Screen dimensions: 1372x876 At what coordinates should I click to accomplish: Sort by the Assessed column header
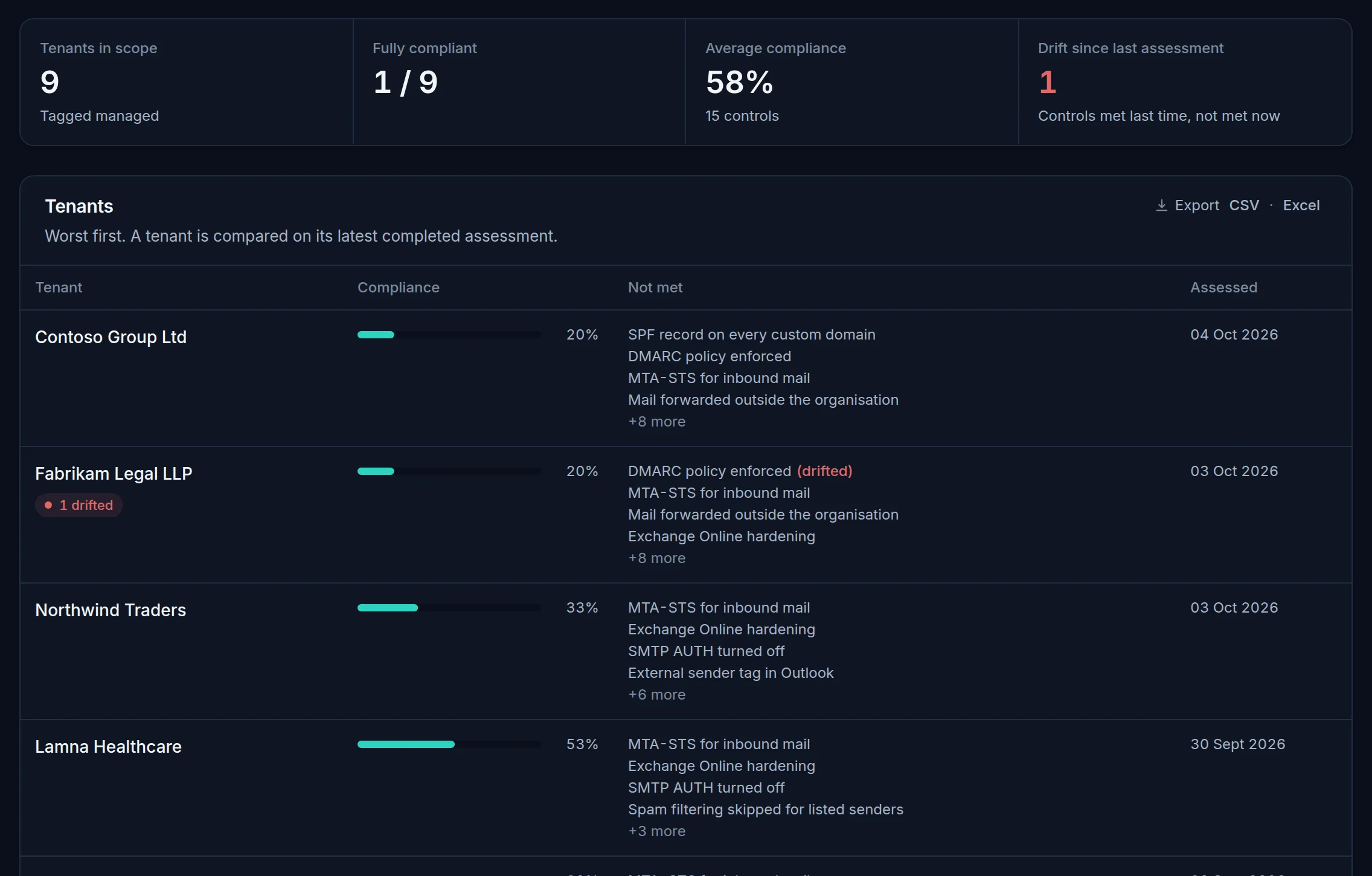coord(1223,288)
